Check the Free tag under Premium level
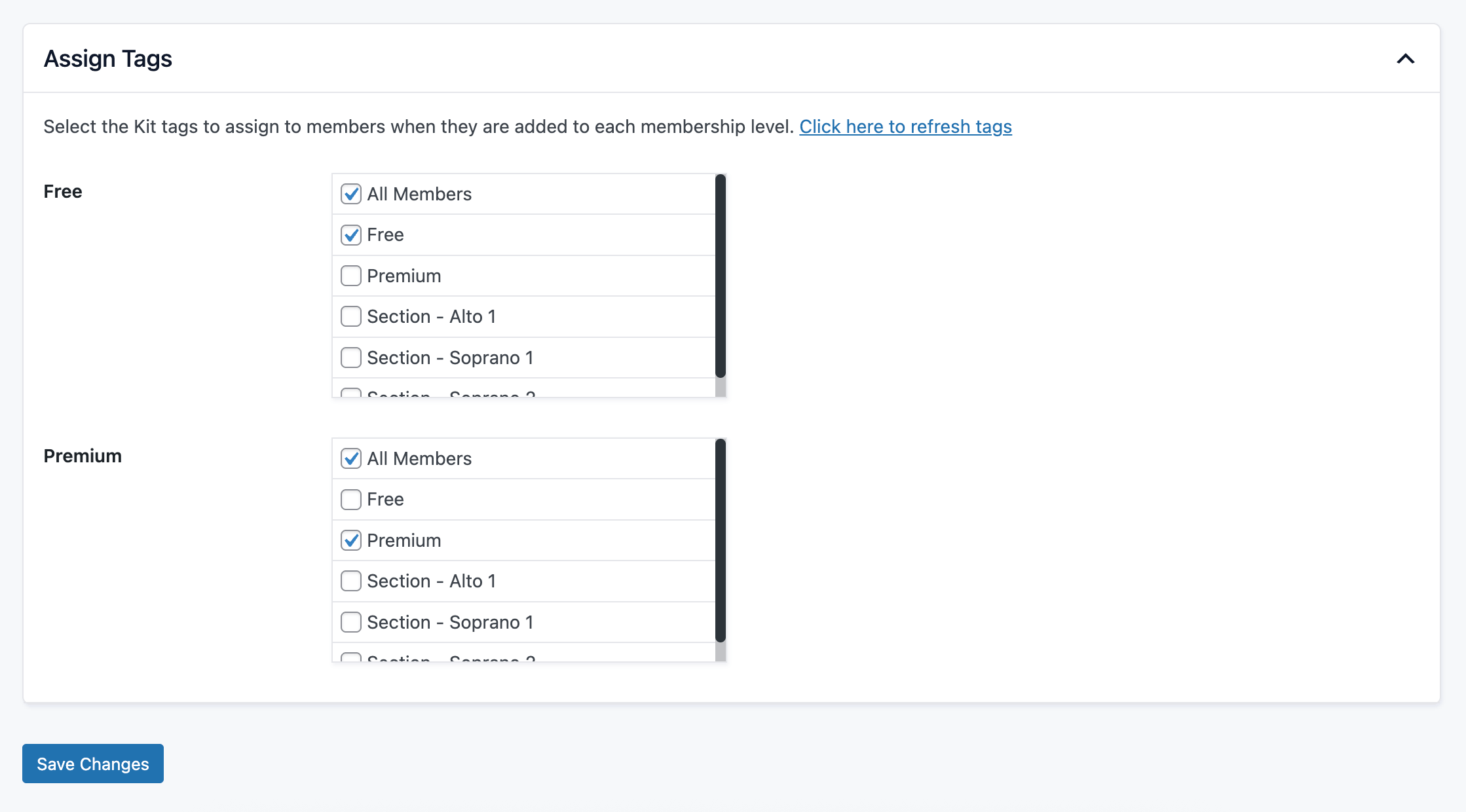 (351, 499)
